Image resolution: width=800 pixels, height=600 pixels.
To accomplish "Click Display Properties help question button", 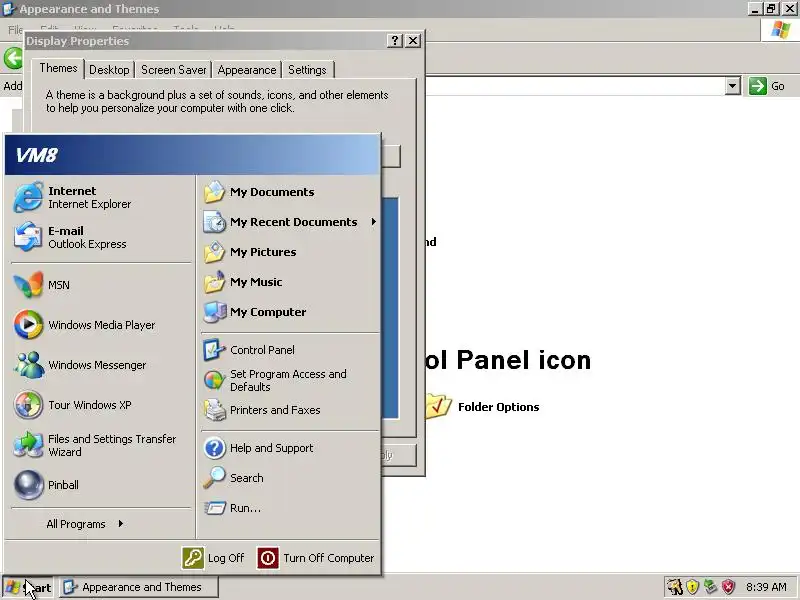I will tap(395, 41).
